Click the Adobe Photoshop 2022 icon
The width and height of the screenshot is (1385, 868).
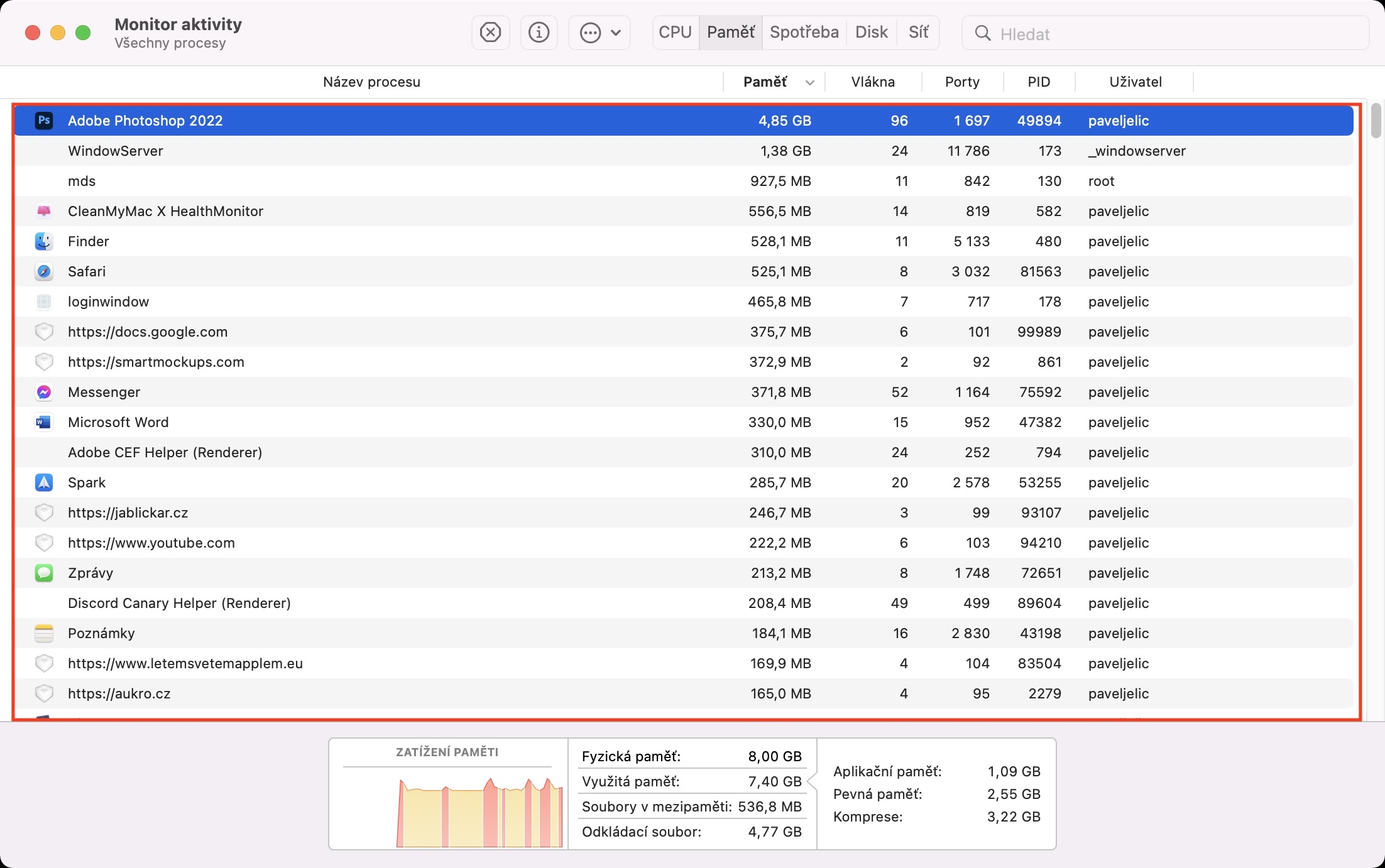(x=44, y=121)
